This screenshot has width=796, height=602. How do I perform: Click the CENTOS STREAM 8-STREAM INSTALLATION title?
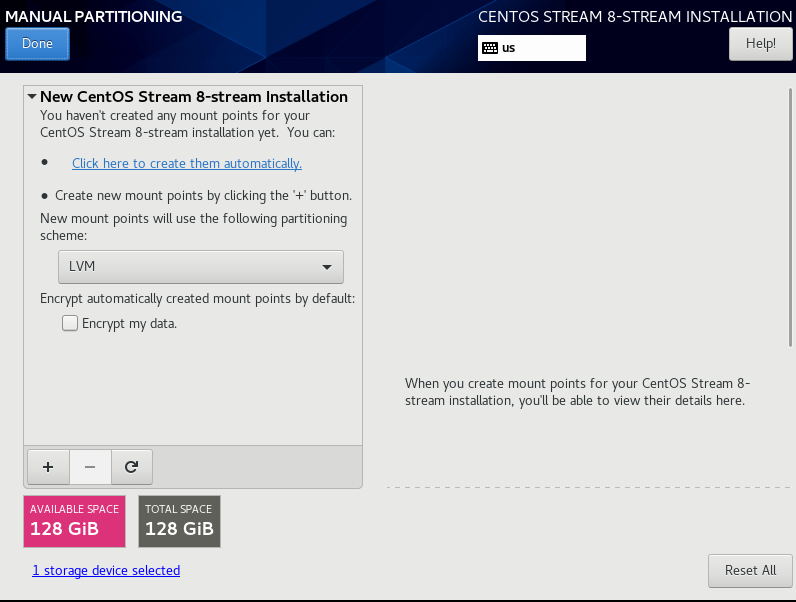(x=635, y=17)
